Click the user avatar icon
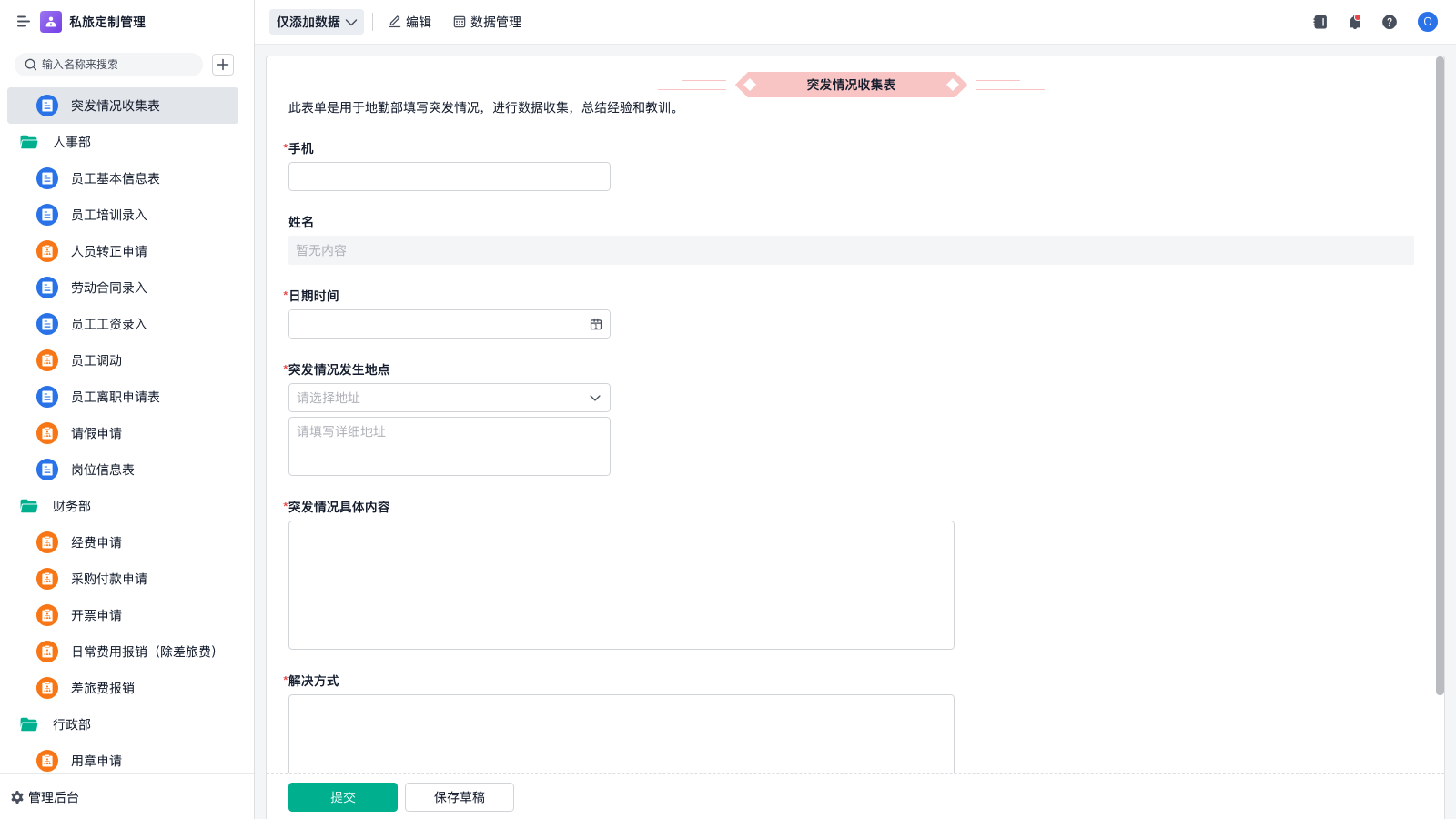Screen dimensions: 1456x819 coord(1428,22)
